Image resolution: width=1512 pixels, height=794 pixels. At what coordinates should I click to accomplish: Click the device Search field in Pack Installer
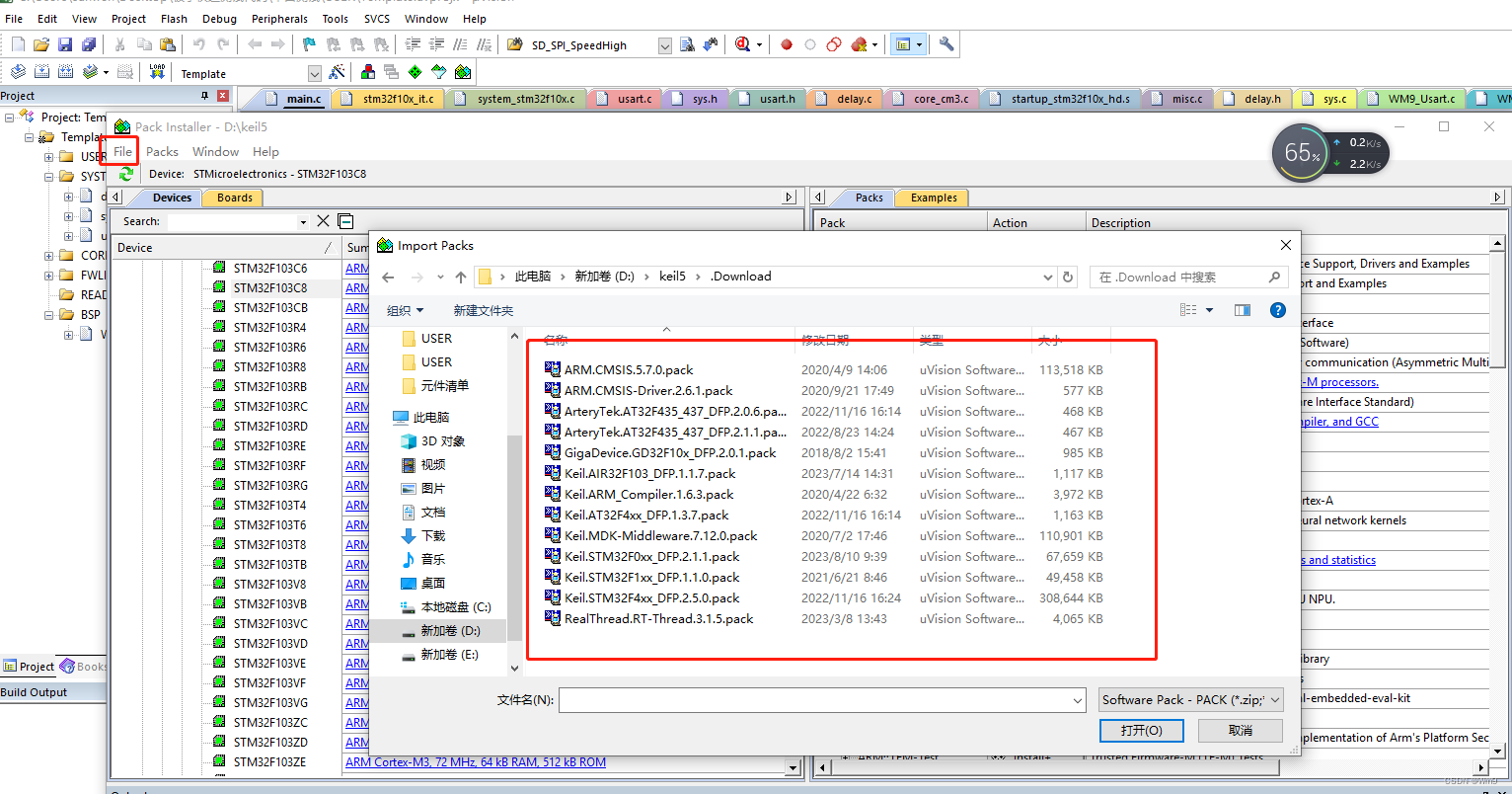tap(233, 222)
